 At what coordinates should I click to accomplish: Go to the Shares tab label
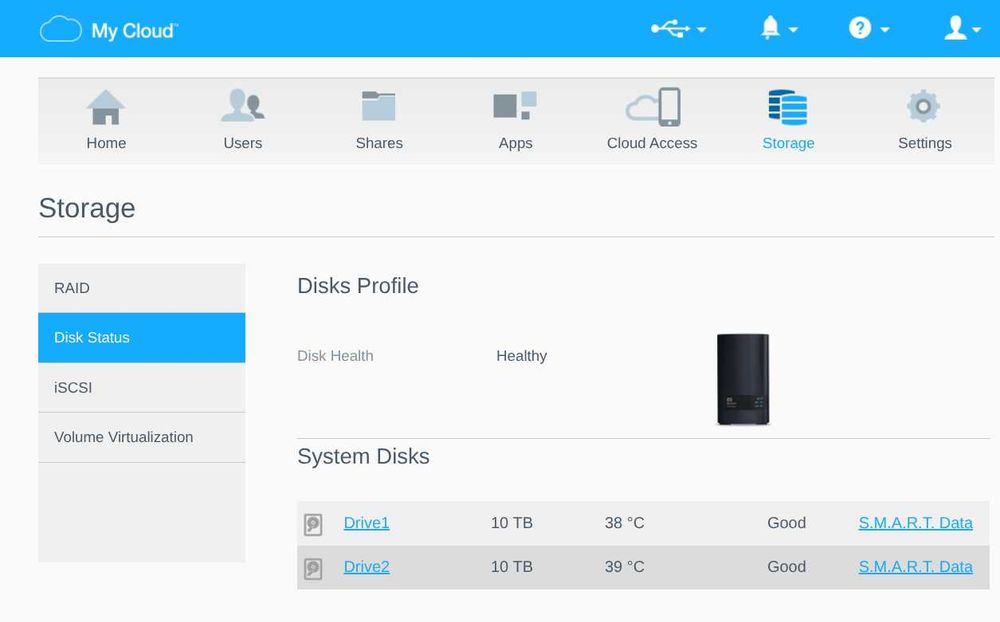pos(379,143)
